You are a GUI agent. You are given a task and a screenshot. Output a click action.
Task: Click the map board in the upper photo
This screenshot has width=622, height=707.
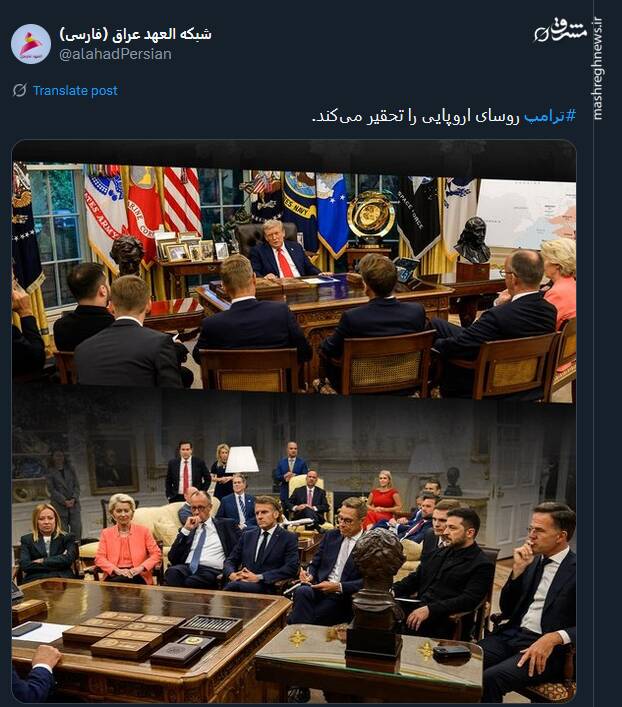tap(526, 213)
